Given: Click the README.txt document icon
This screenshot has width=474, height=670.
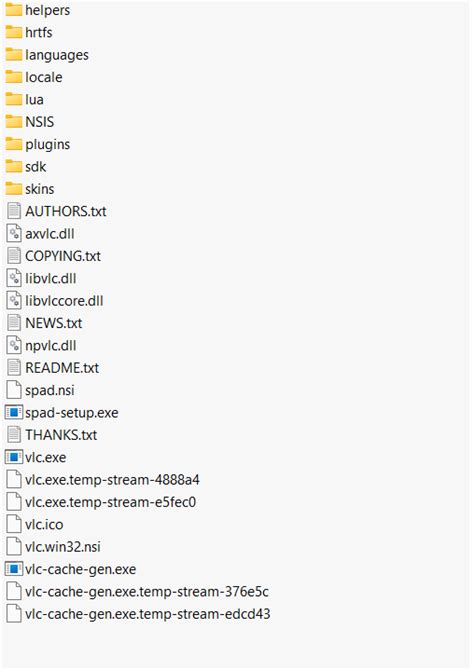Looking at the screenshot, I should coord(14,367).
